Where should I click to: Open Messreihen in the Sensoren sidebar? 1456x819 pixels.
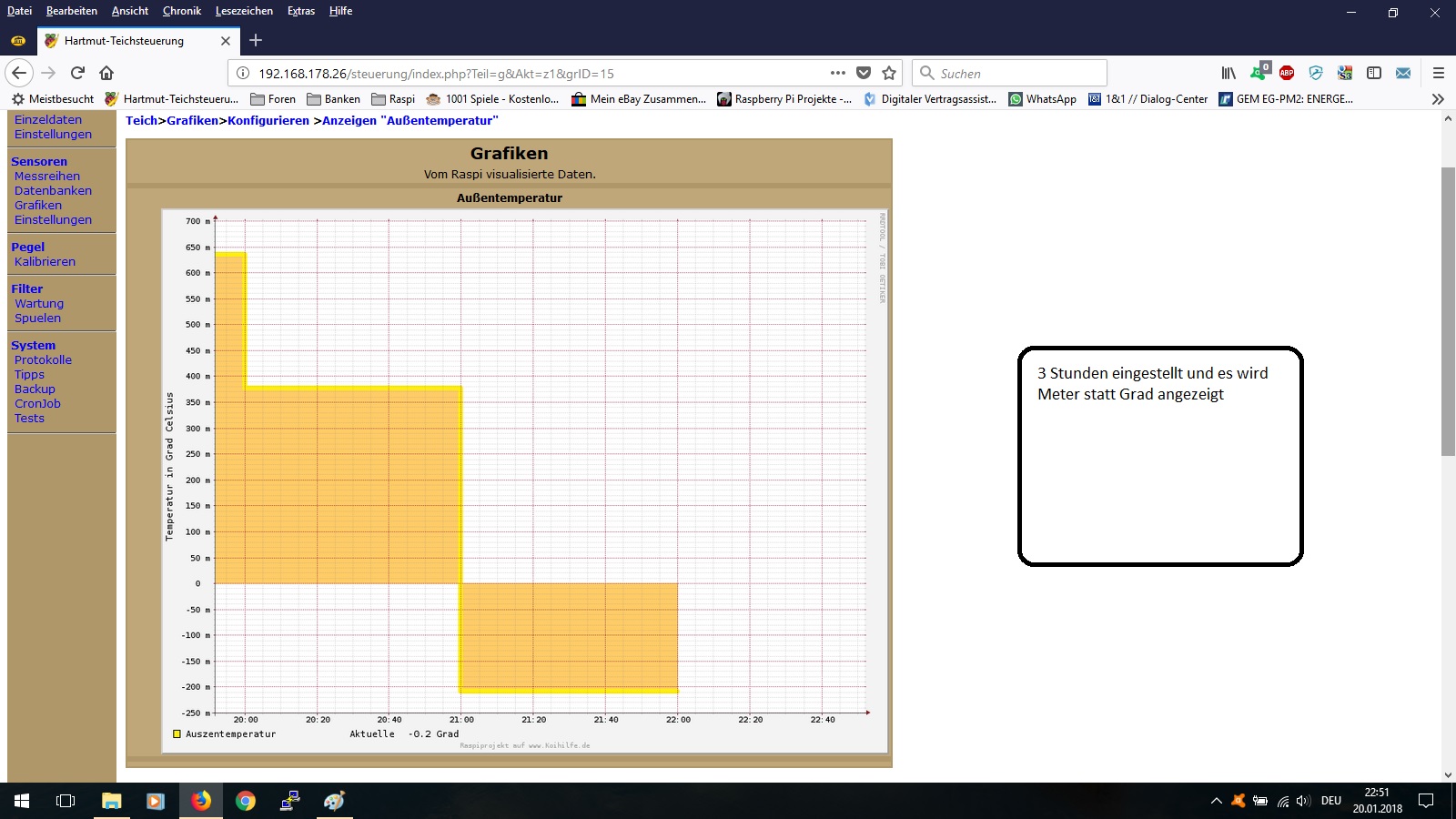[x=47, y=177]
